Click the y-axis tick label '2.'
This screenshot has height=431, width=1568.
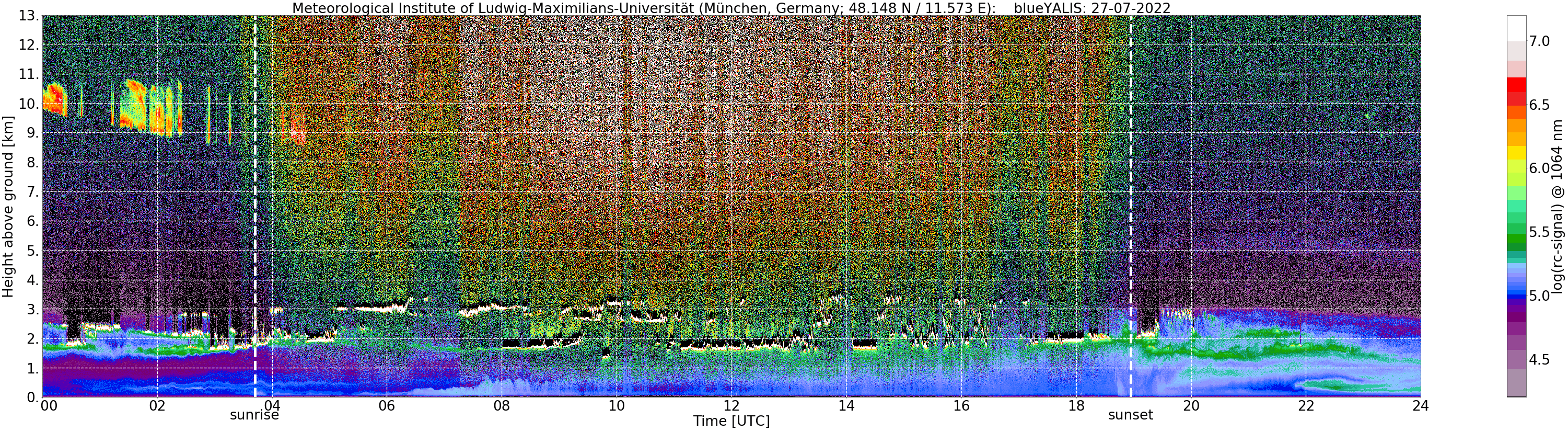coord(32,339)
